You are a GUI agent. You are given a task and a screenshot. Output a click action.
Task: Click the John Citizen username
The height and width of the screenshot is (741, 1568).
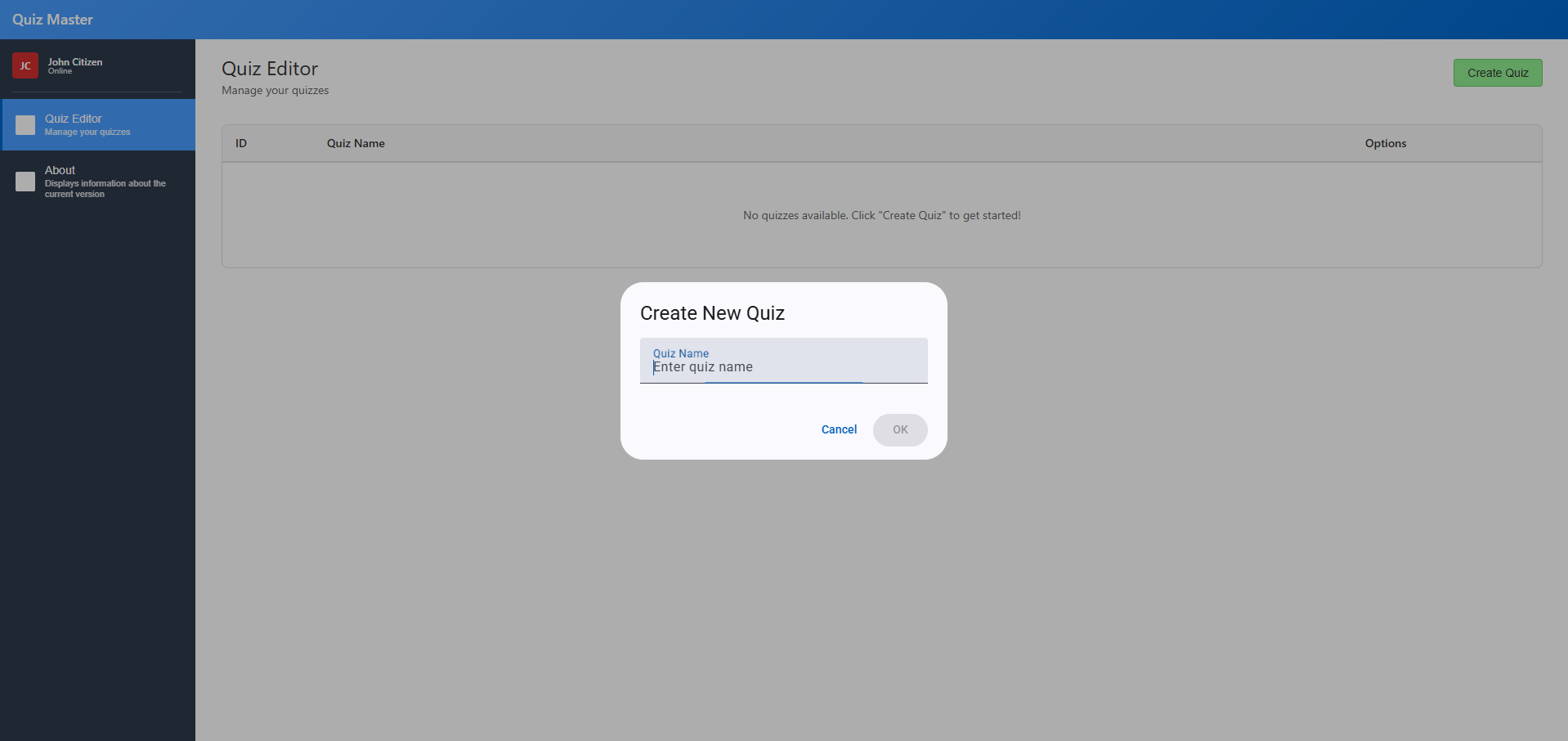click(x=75, y=61)
